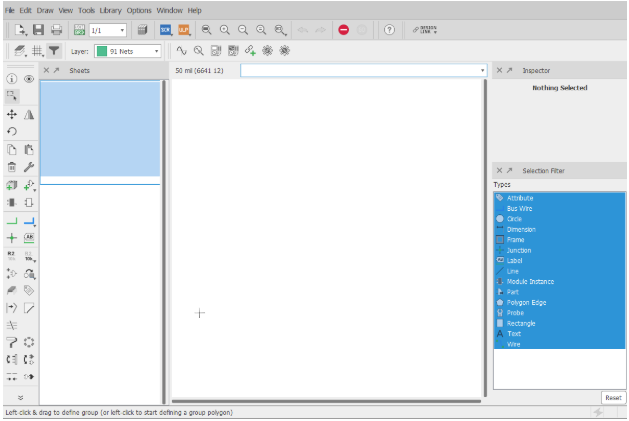
Task: Select the Move tool
Action: tap(12, 115)
